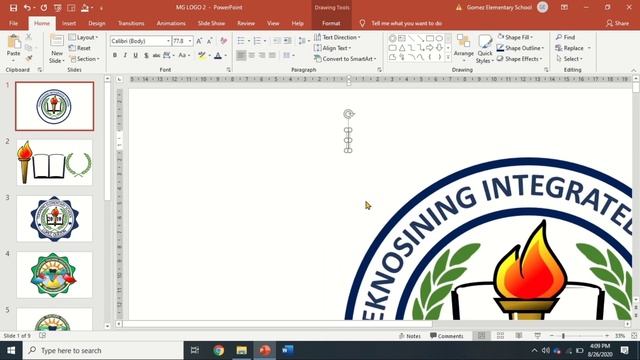Click Convert to SmartArt
Image resolution: width=640 pixels, height=360 pixels.
coord(345,59)
